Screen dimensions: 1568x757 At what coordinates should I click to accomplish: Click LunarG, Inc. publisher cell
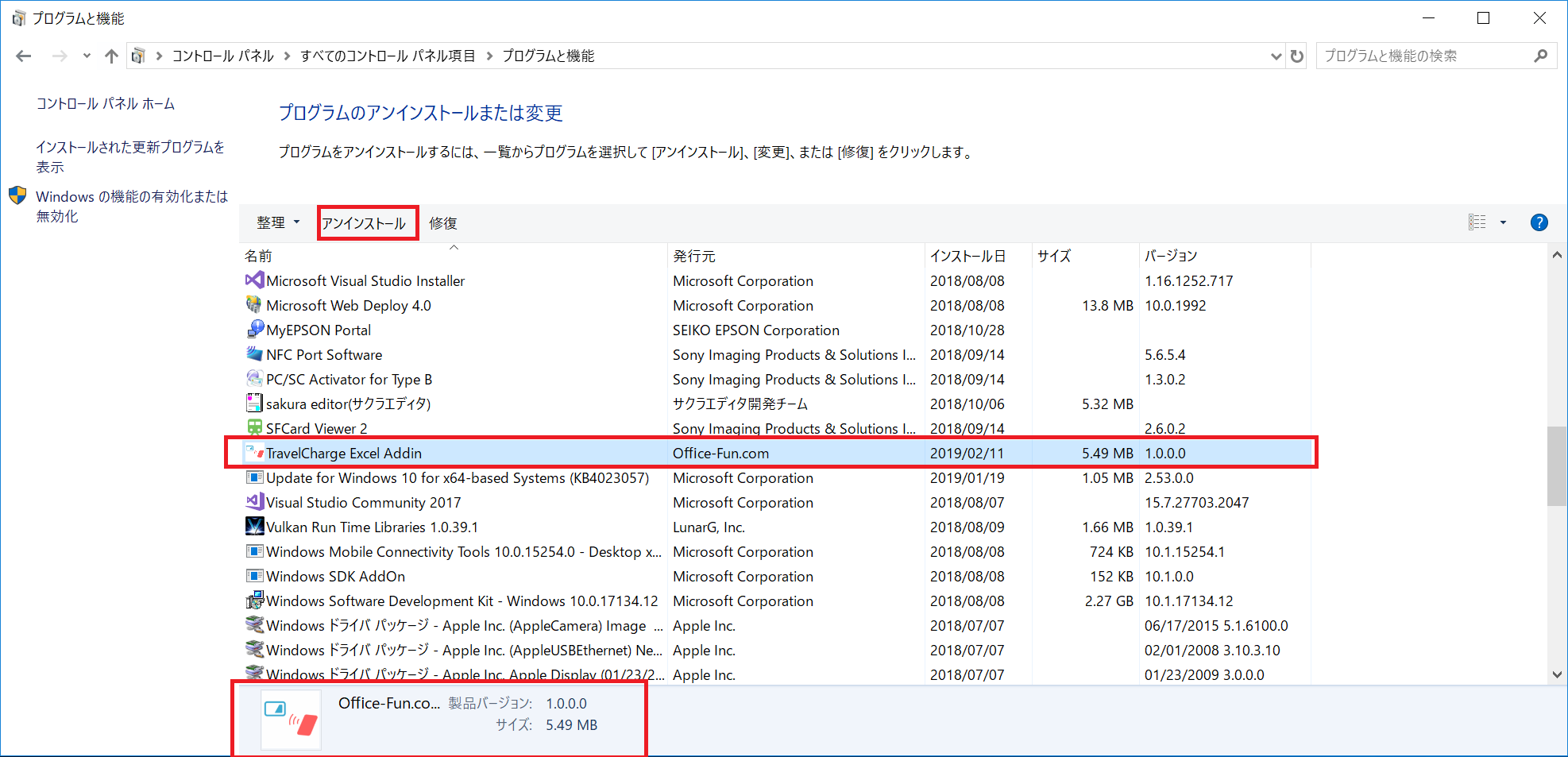[x=709, y=527]
